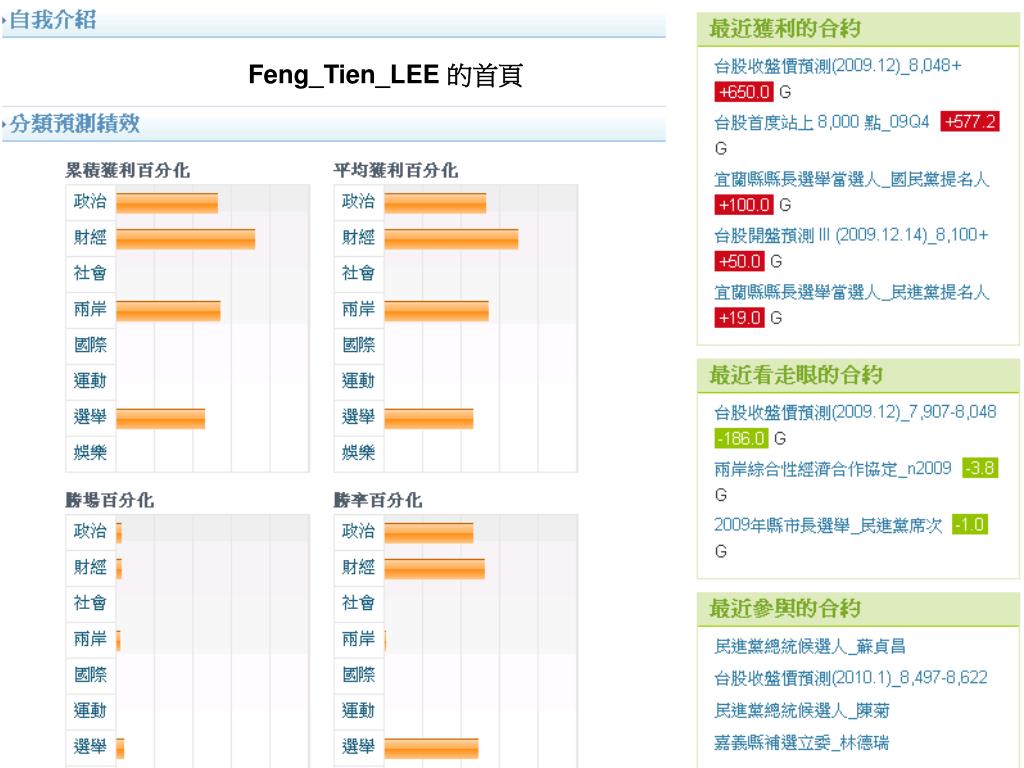This screenshot has height=768, width=1024.
Task: Click the green -3.8 loss badge
Action: point(980,468)
